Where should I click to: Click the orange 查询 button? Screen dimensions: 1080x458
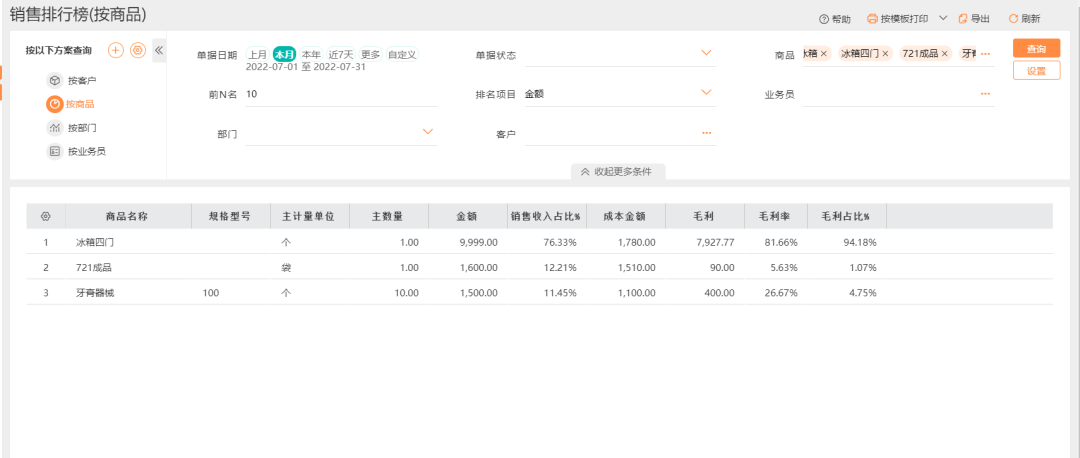1036,49
